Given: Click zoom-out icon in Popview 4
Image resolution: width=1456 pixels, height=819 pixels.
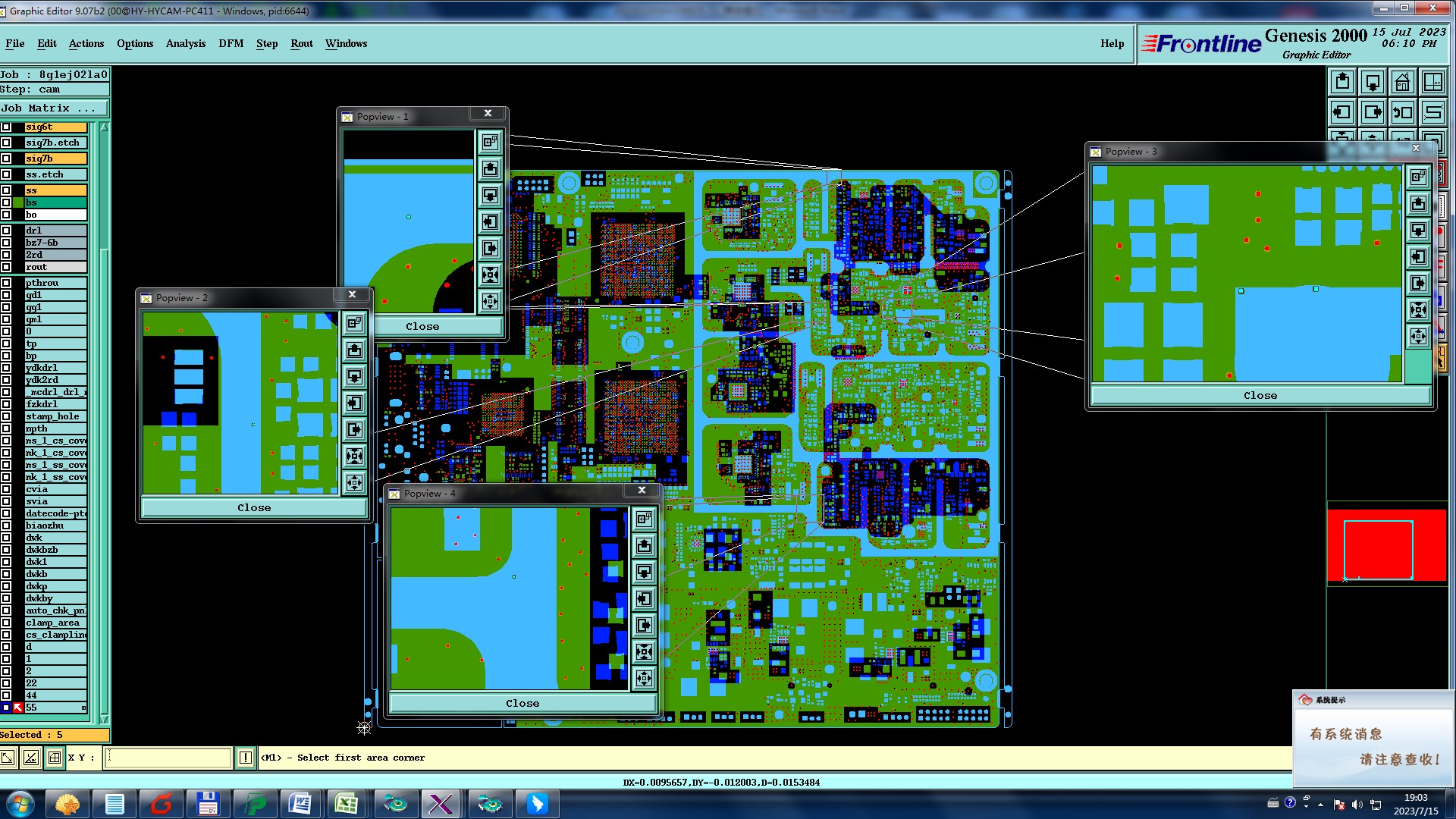Looking at the screenshot, I should point(645,678).
